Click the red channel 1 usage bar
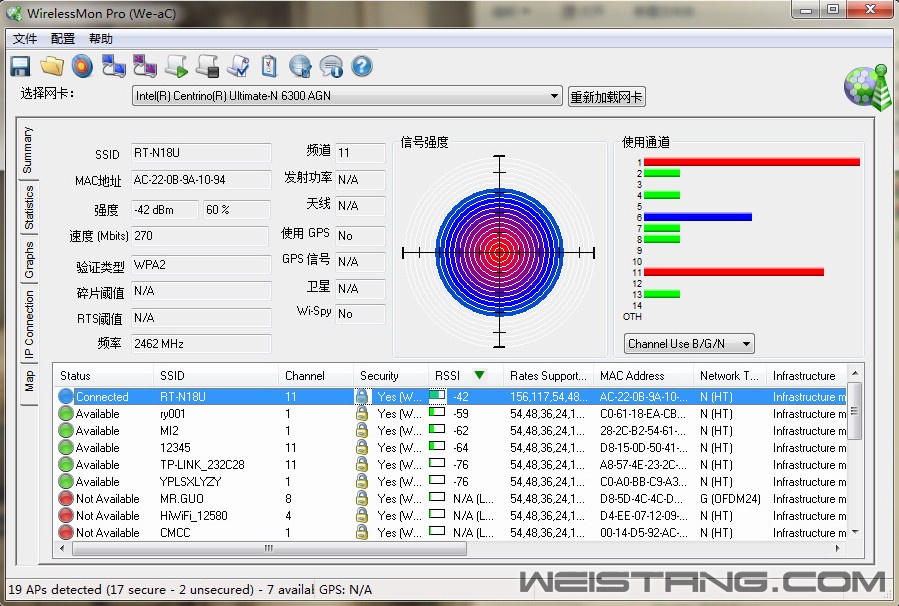The height and width of the screenshot is (606, 899). pos(752,162)
